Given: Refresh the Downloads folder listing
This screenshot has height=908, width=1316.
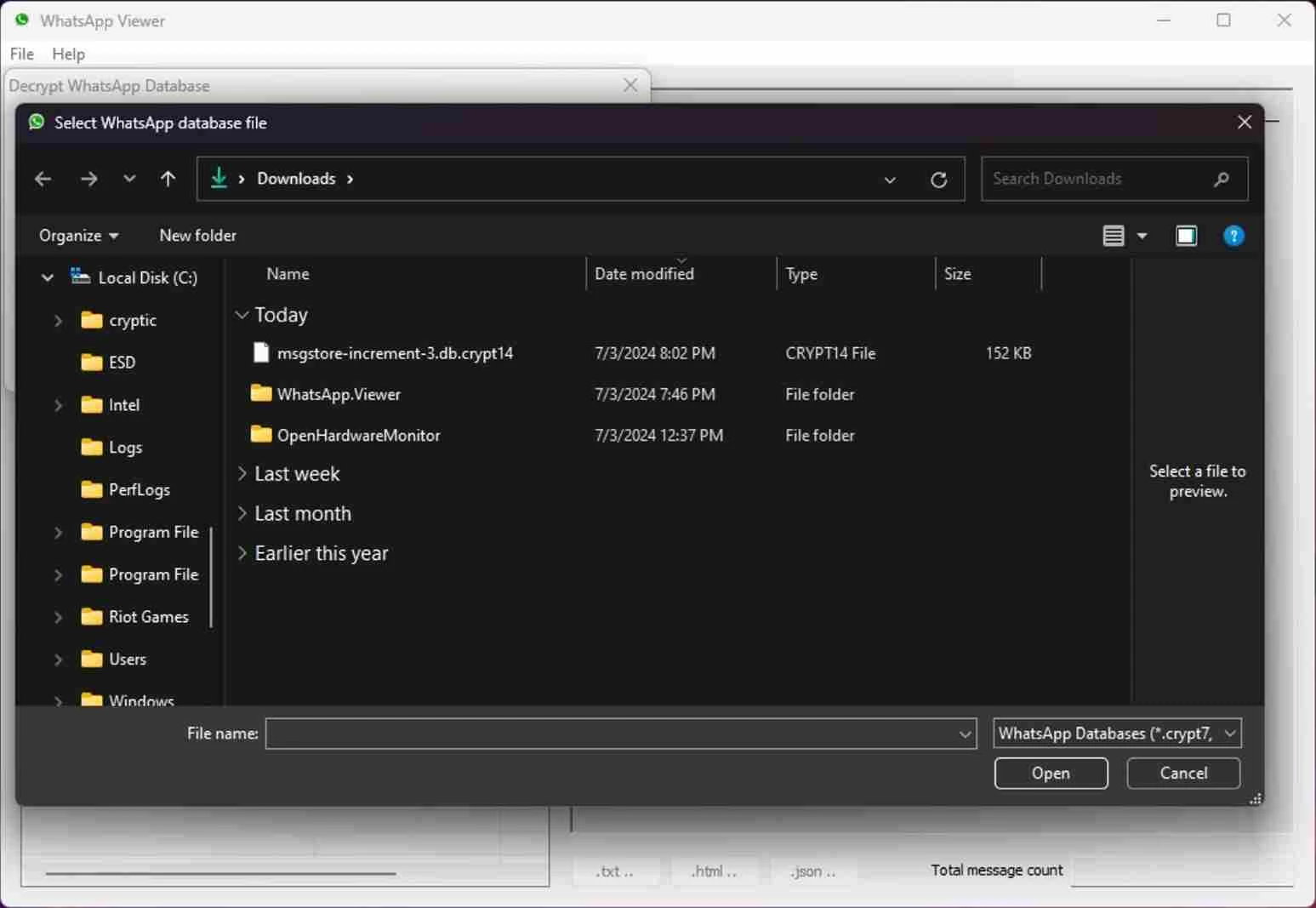Looking at the screenshot, I should (x=938, y=180).
